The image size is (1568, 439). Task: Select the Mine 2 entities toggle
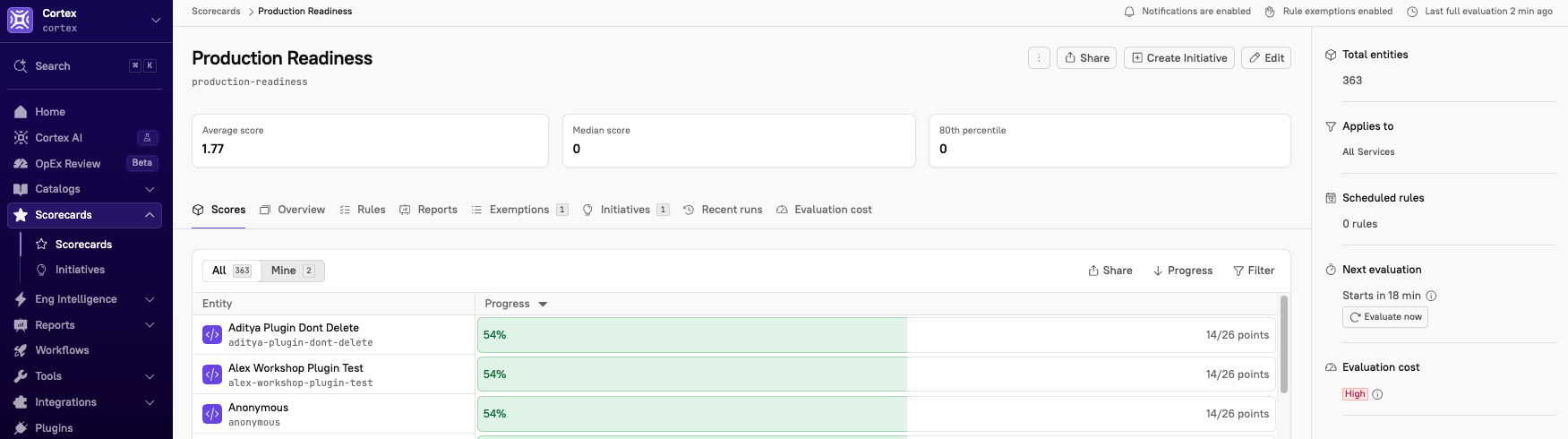point(293,271)
